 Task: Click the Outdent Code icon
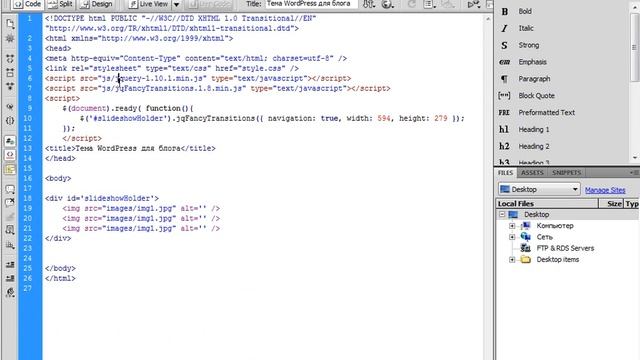10,278
